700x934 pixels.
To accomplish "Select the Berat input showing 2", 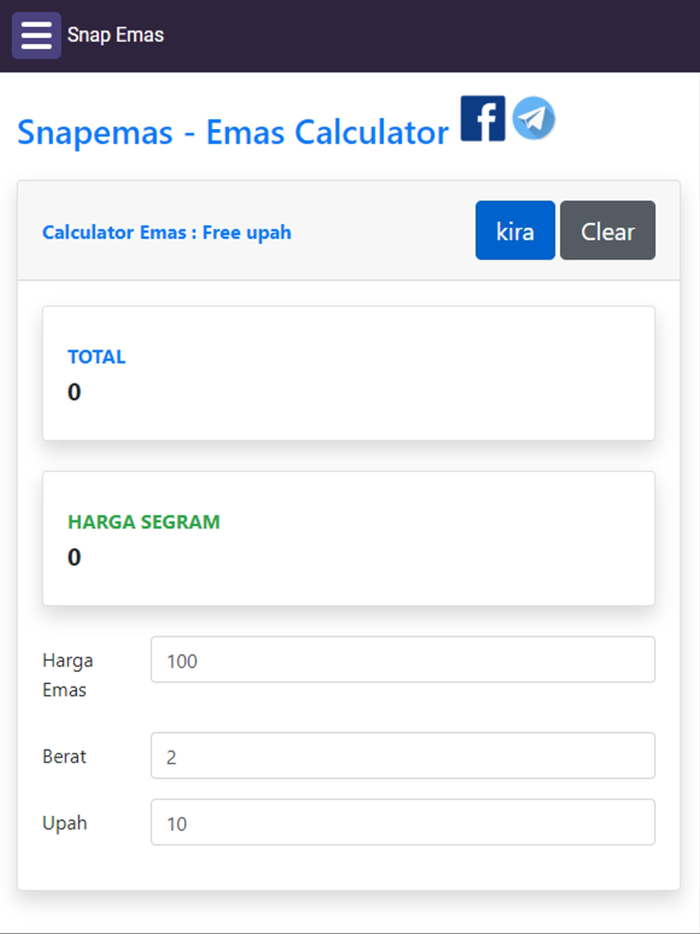I will 400,755.
